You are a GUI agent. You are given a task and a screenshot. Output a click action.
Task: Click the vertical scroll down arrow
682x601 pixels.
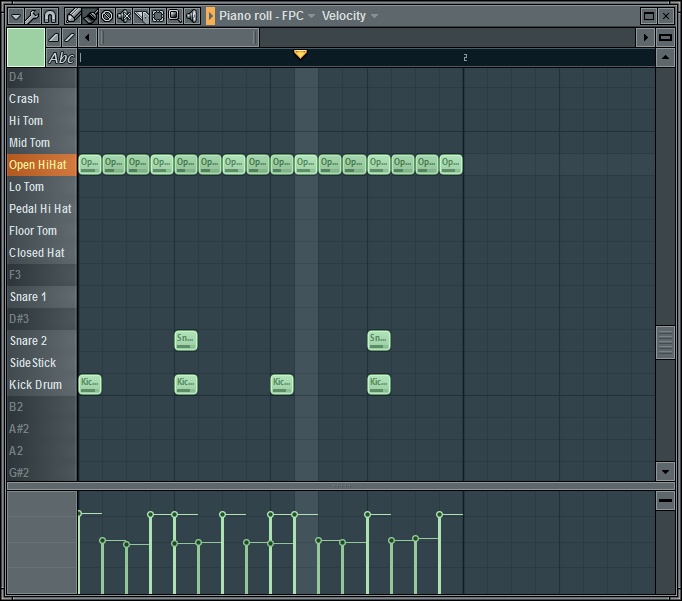[665, 472]
